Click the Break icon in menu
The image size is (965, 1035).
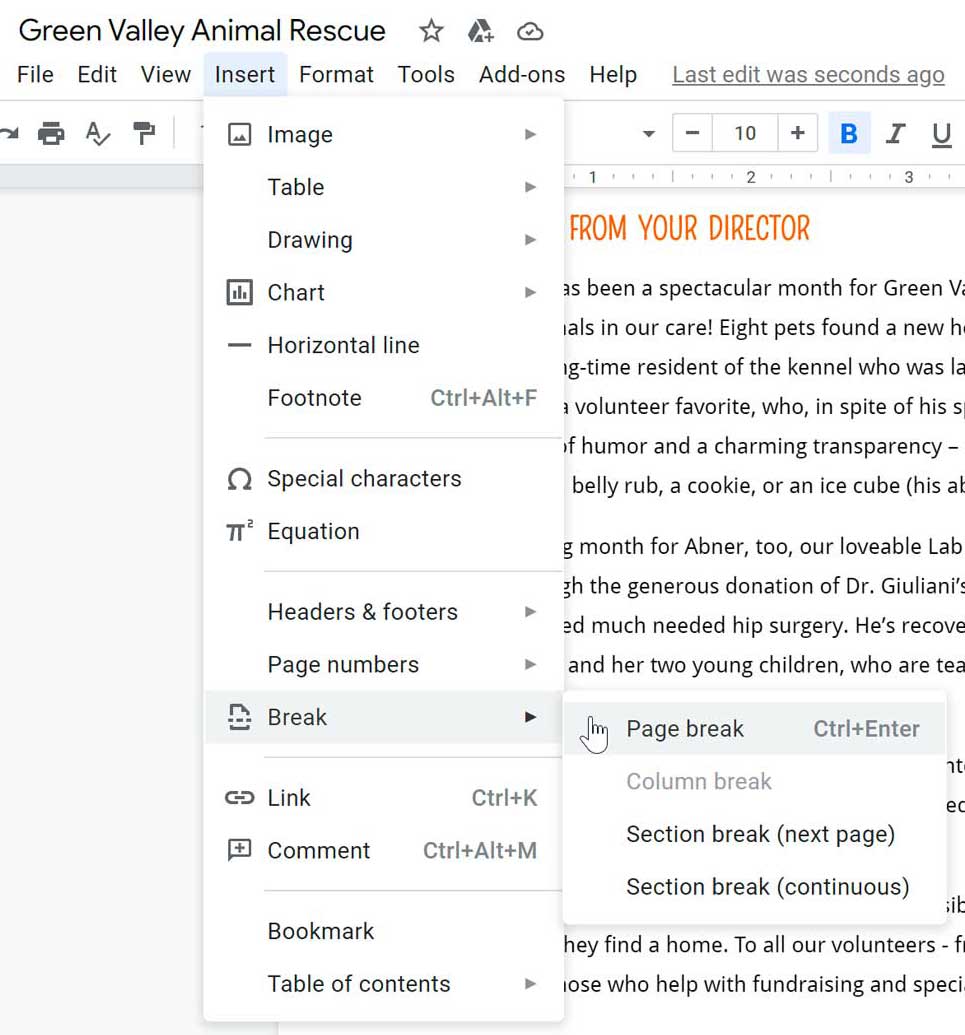tap(240, 718)
